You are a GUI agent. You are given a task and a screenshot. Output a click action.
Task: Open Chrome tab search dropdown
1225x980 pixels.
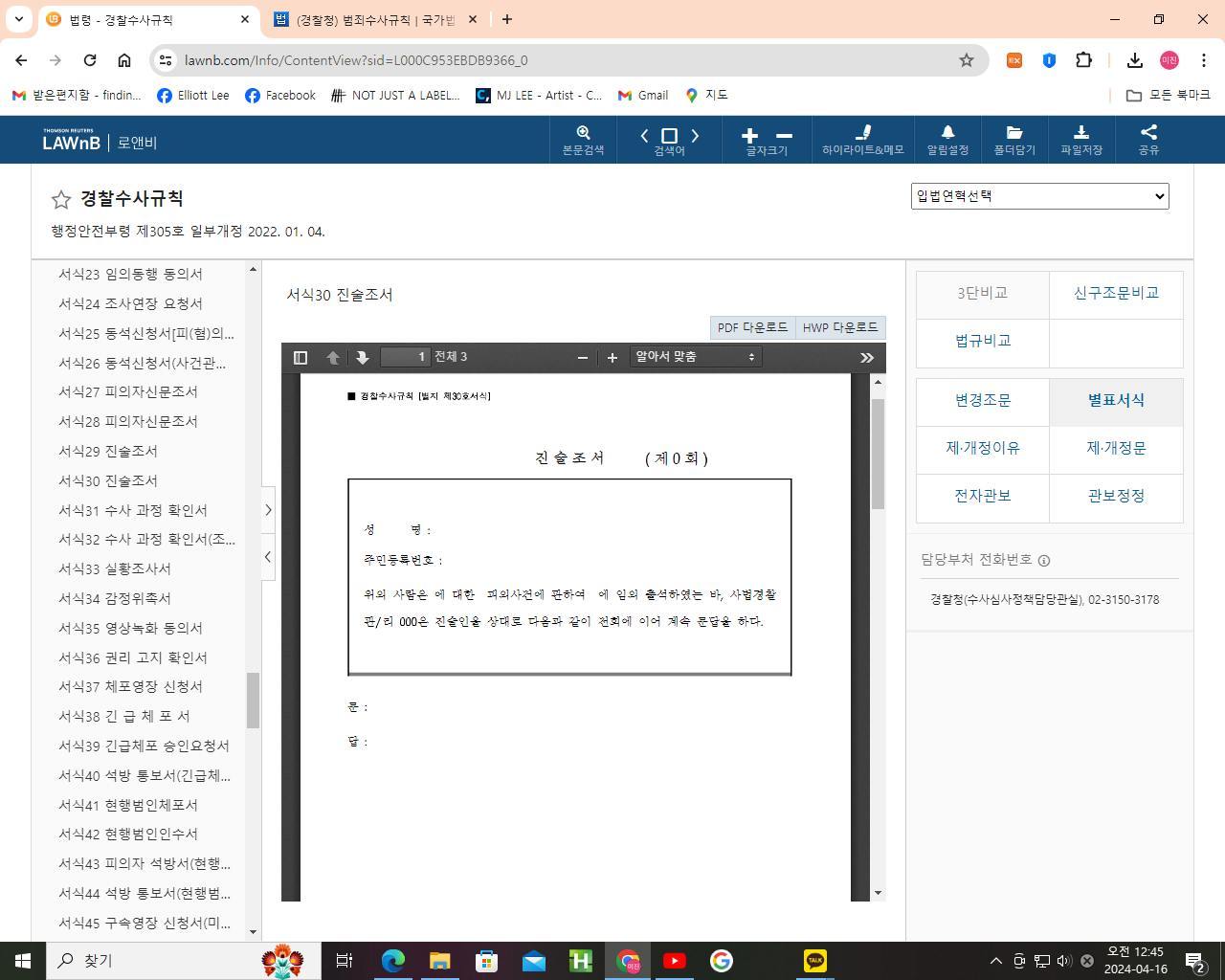click(x=18, y=19)
